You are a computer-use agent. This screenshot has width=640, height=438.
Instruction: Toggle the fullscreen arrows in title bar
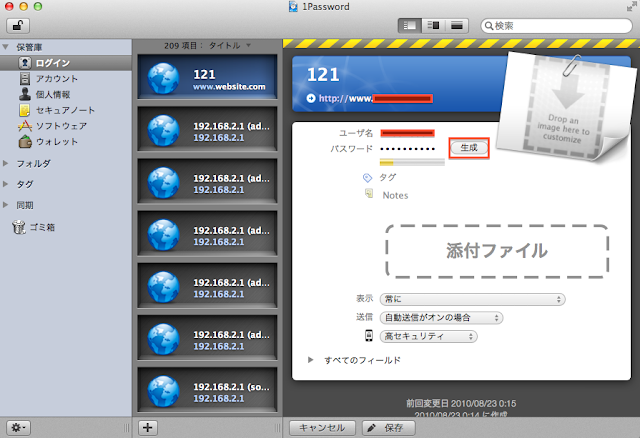(x=631, y=7)
